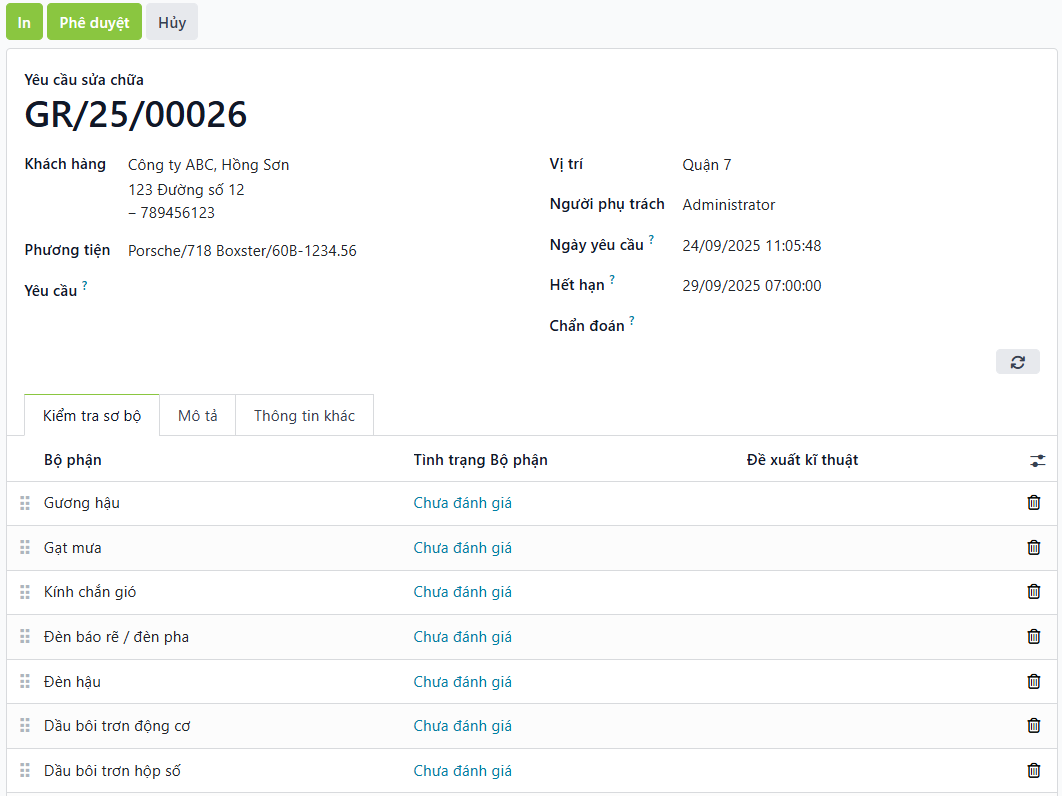Click trash icon for Đèn hậu row
The width and height of the screenshot is (1062, 796).
pos(1033,682)
